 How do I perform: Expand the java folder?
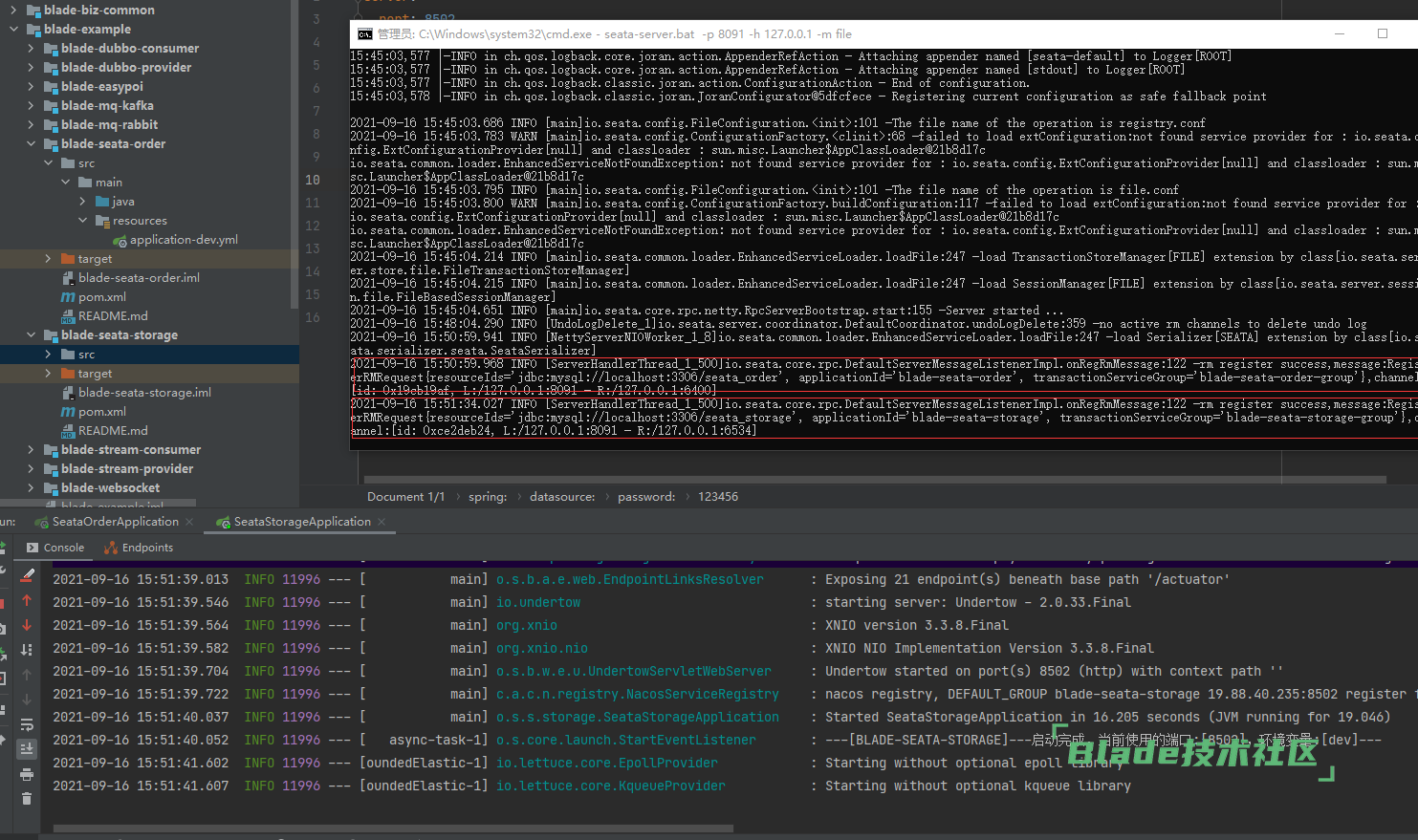click(82, 202)
